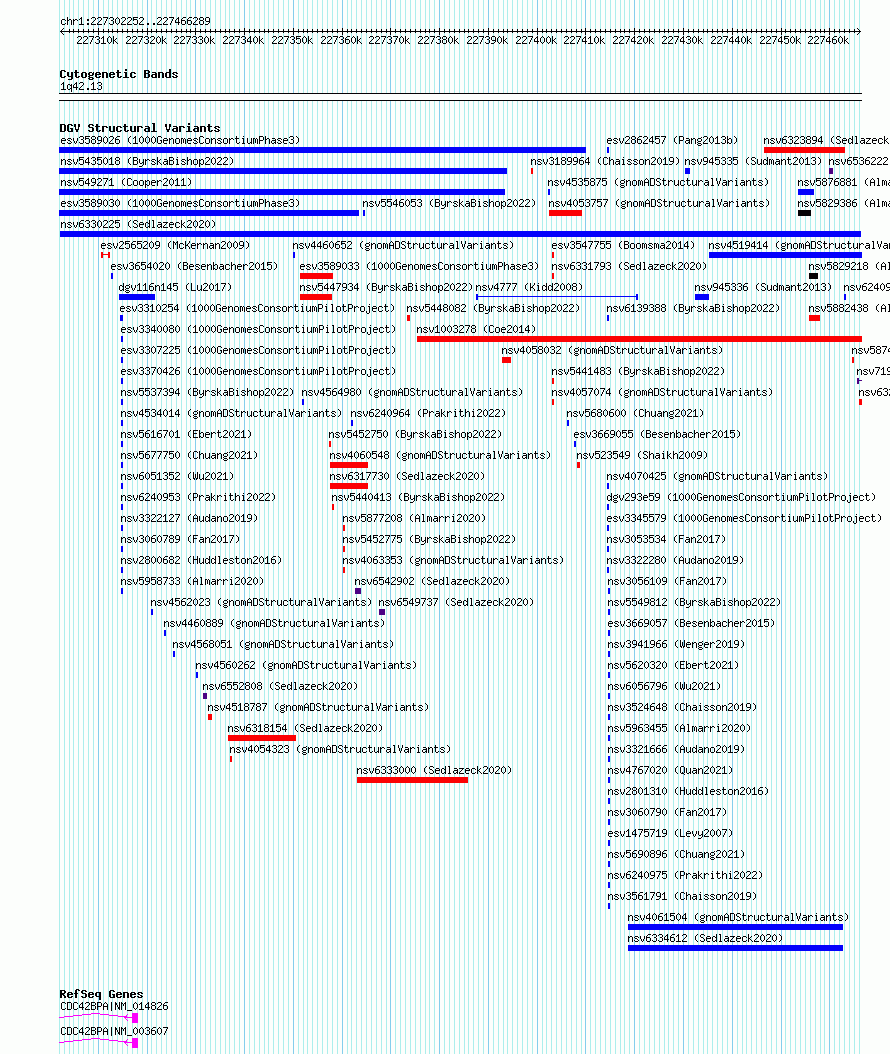This screenshot has height=1054, width=890.
Task: Click the 227390k ruler tick label
Action: pyautogui.click(x=487, y=40)
